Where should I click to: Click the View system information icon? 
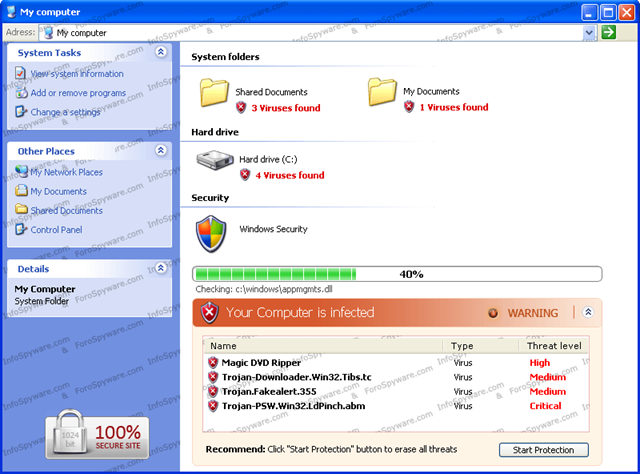20,73
